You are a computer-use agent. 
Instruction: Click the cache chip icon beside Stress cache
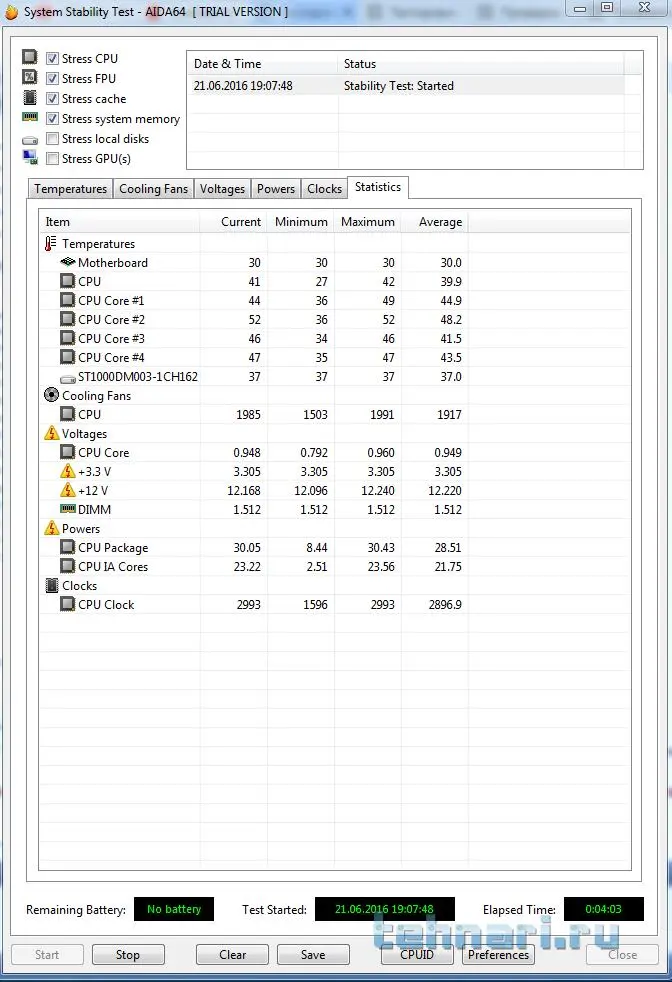point(29,98)
